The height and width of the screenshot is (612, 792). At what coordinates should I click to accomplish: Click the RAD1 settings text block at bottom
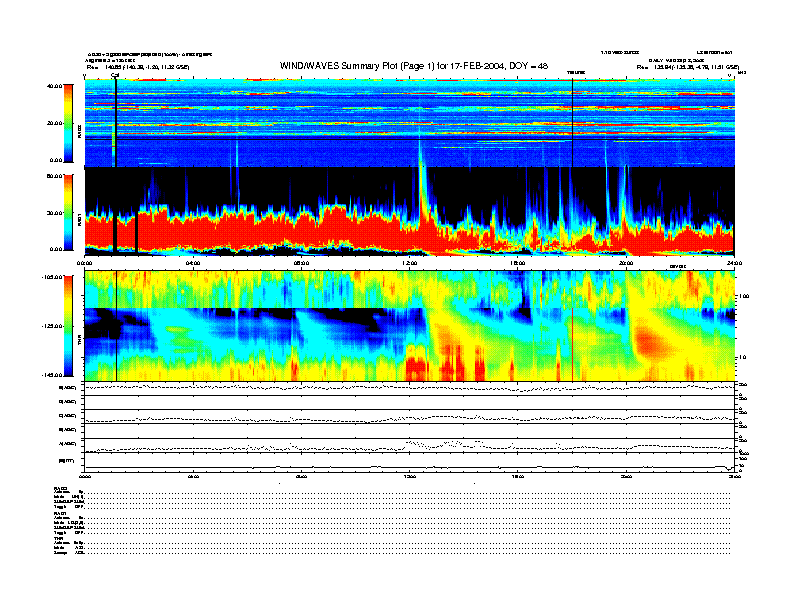(68, 523)
